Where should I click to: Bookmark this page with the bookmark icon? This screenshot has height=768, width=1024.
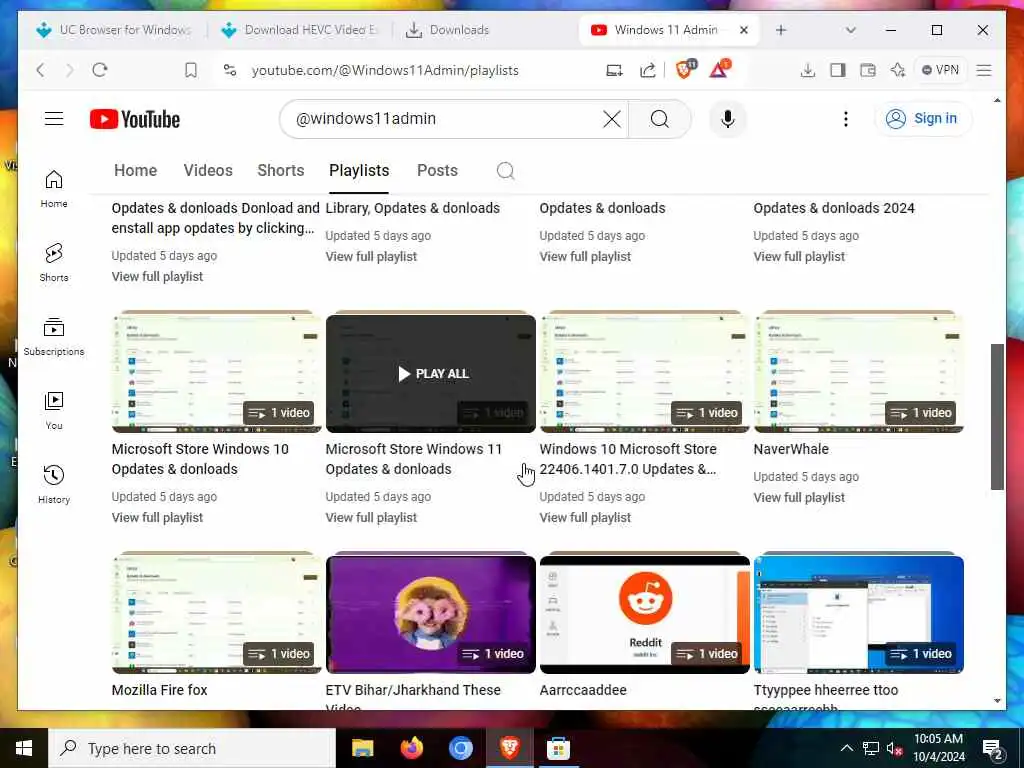pos(191,70)
